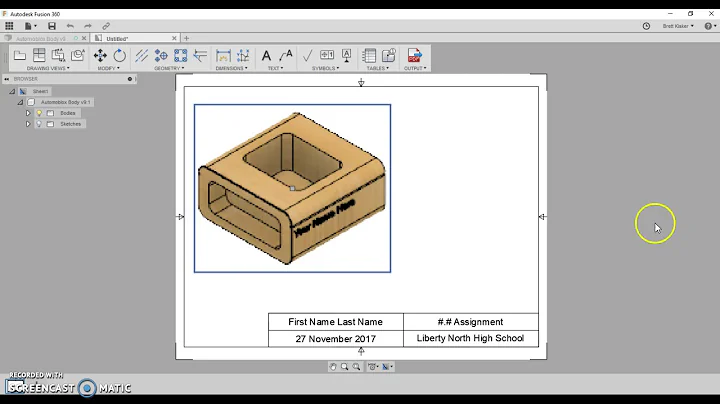Viewport: 720px width, 404px height.
Task: Select the Ordinate Dimension tool
Action: click(243, 56)
